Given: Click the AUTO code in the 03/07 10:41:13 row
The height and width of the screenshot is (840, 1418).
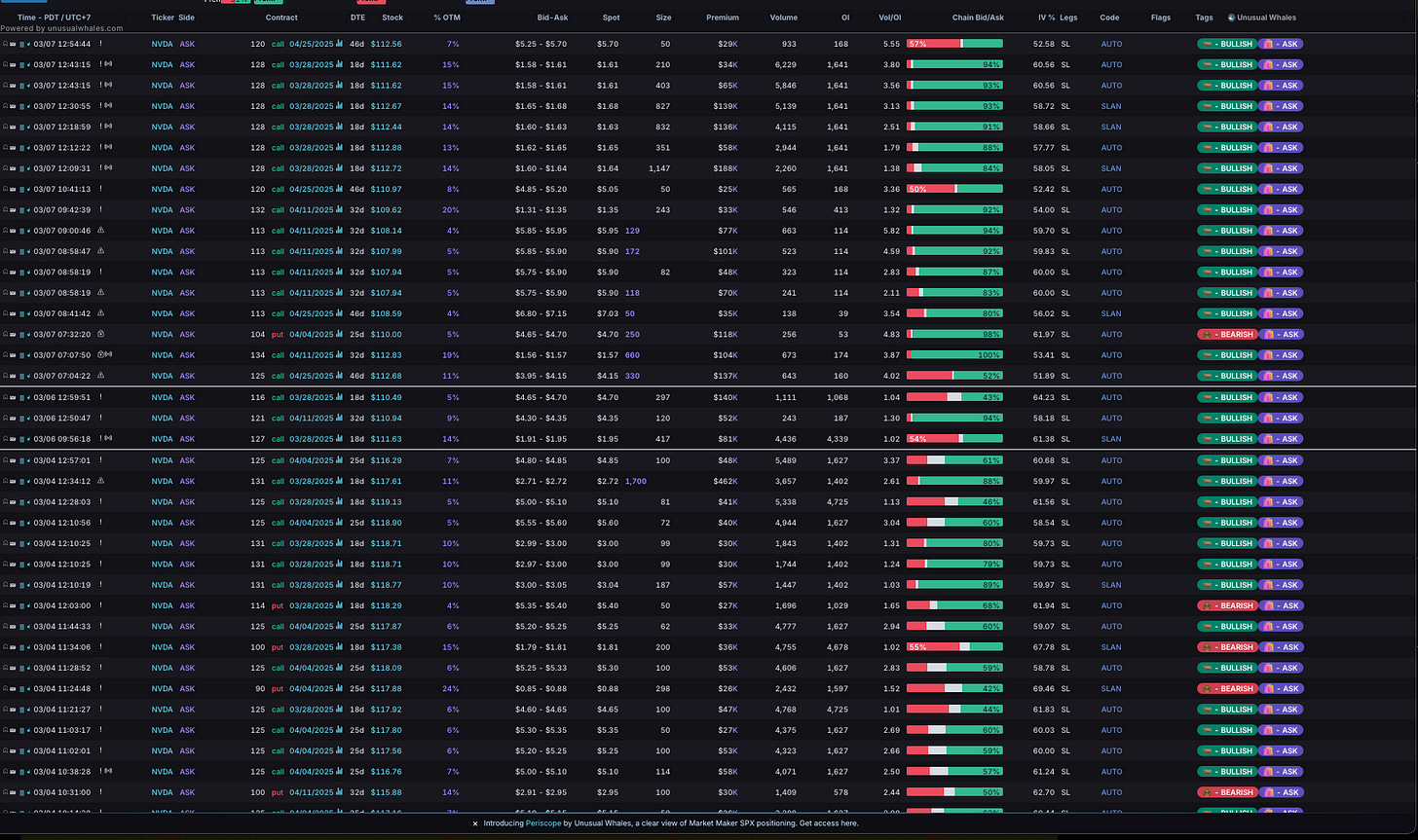Looking at the screenshot, I should 1111,189.
